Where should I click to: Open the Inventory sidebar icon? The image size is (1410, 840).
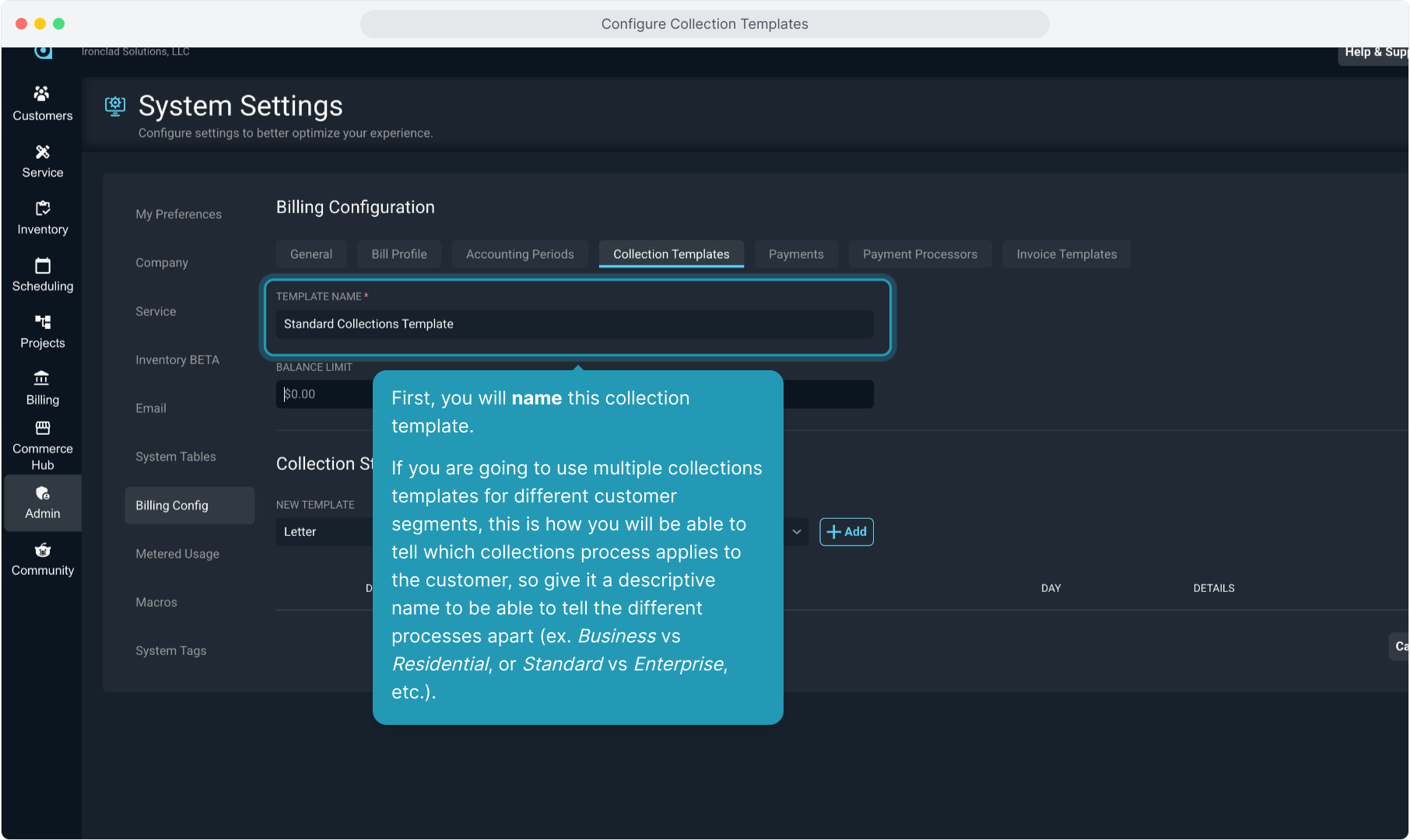click(42, 208)
